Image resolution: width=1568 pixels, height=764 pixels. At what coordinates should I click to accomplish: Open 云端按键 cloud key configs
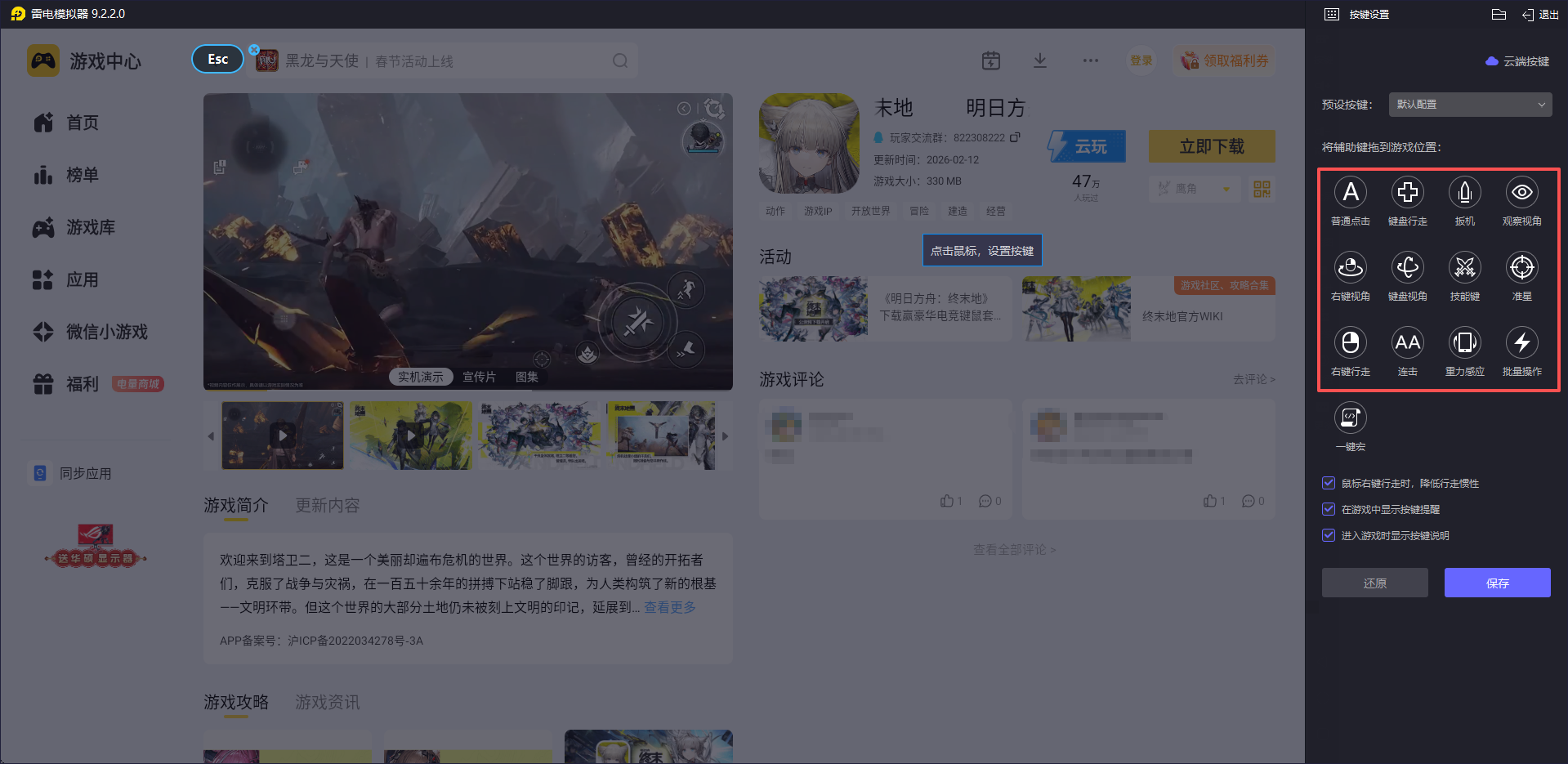[1517, 61]
